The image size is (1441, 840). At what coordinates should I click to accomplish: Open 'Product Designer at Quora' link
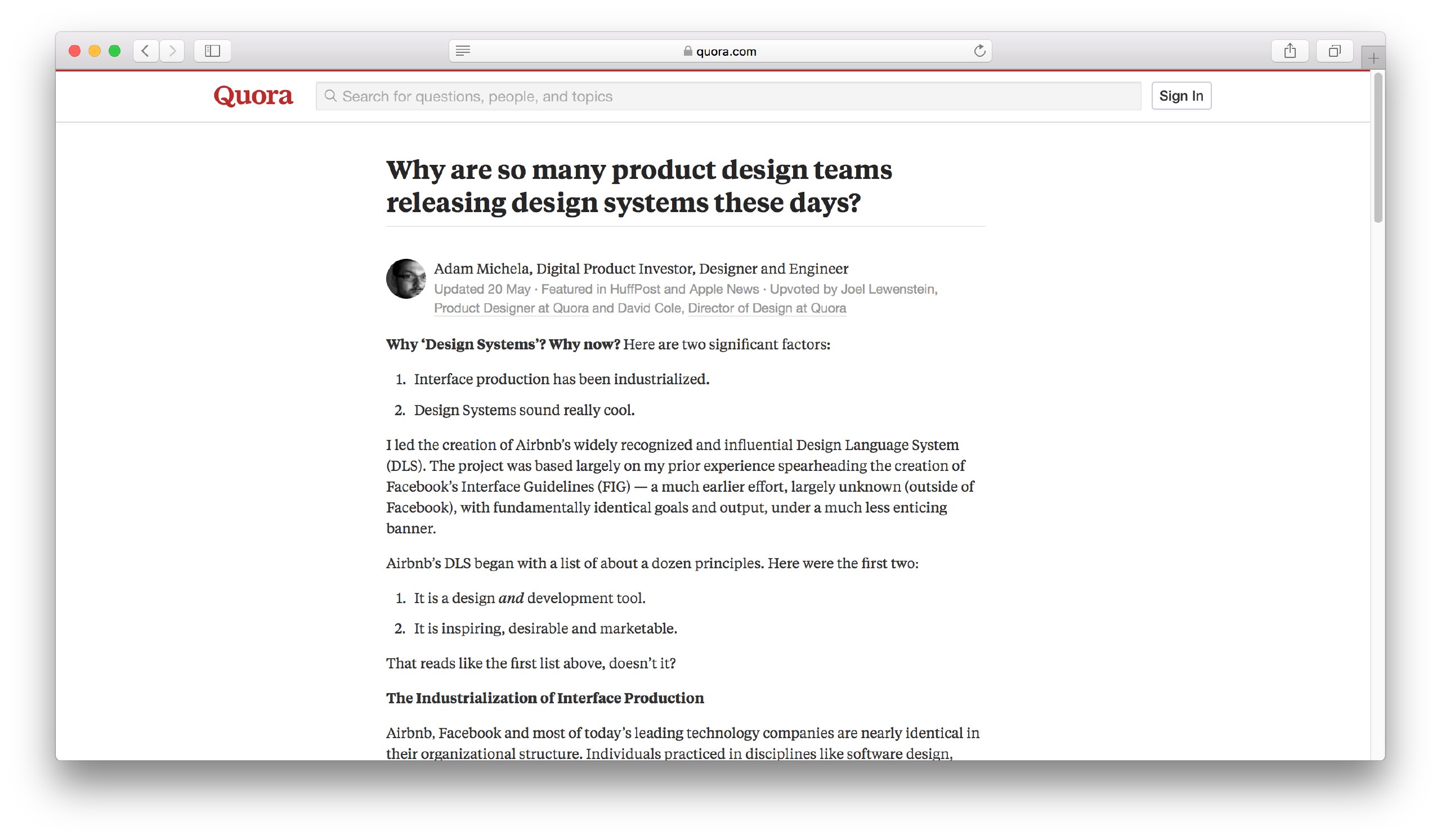[511, 308]
